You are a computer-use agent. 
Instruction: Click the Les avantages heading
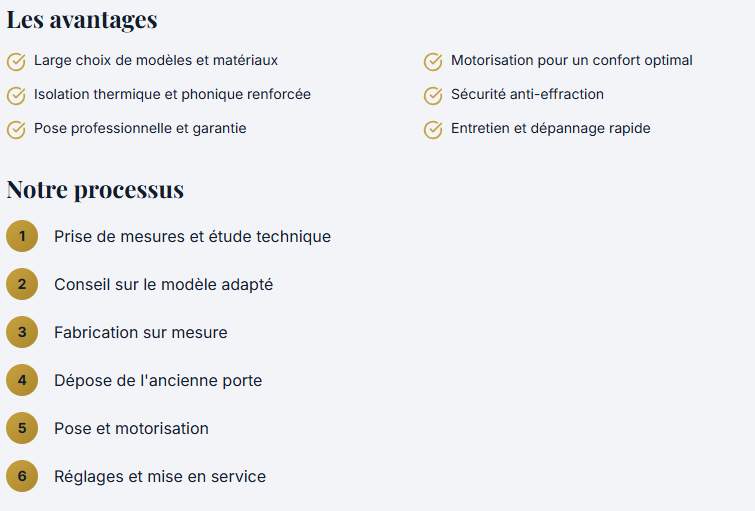(x=82, y=20)
